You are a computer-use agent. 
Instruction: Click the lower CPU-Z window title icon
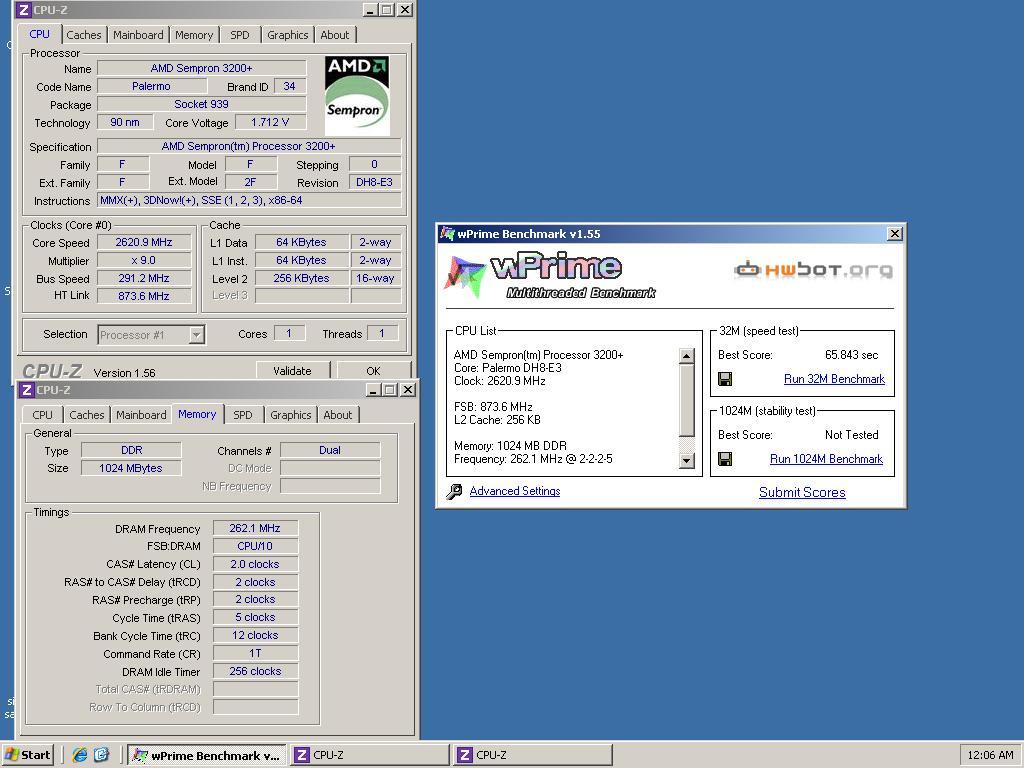tap(26, 390)
